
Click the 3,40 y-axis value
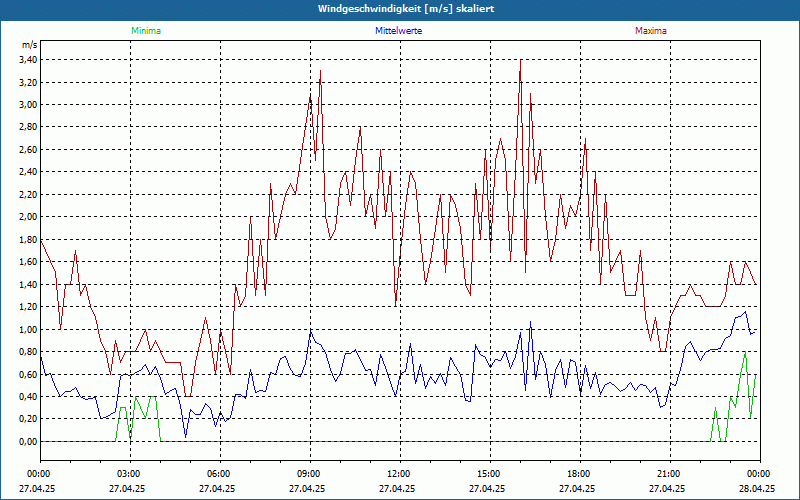coord(28,60)
